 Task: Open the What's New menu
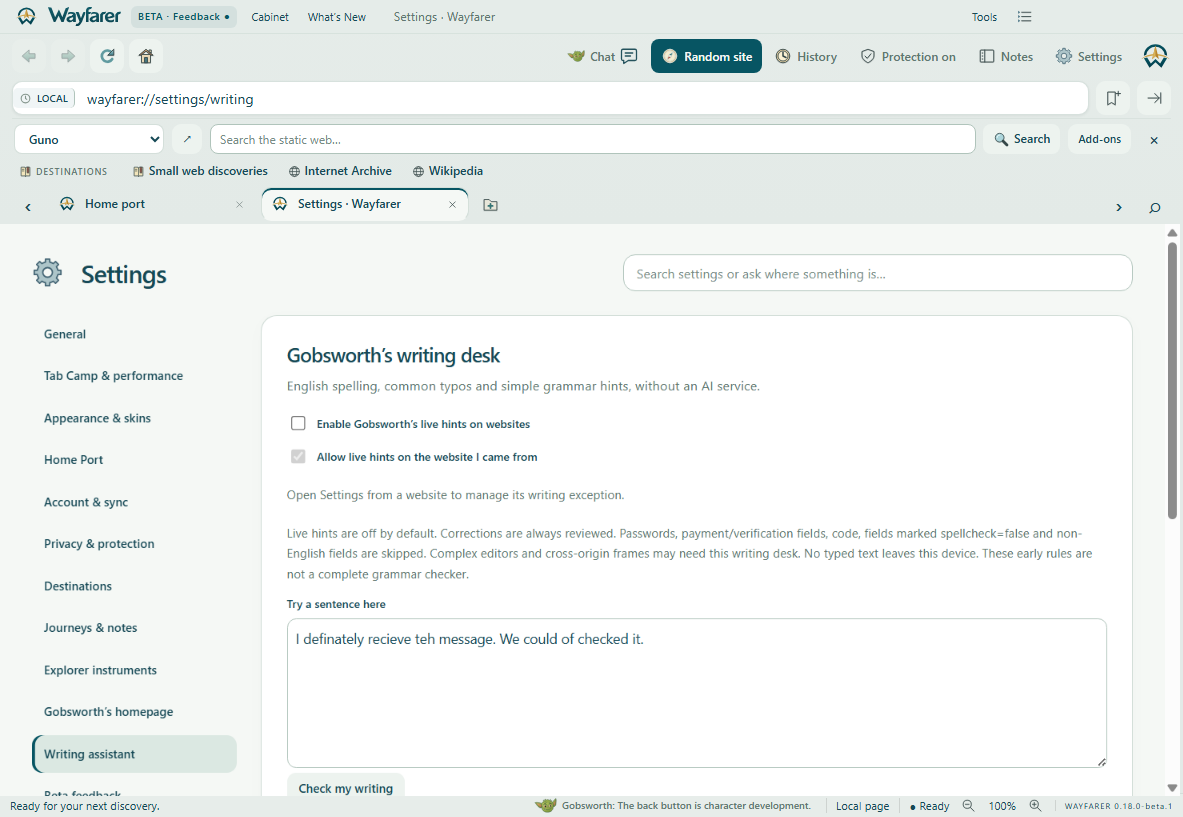coord(336,17)
